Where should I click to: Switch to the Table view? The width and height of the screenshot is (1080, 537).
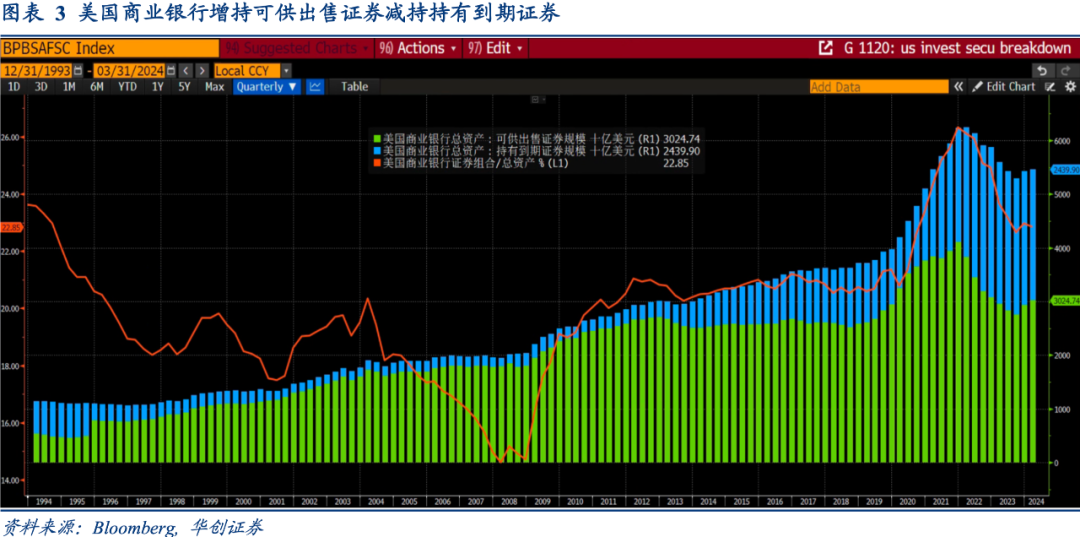pos(355,87)
